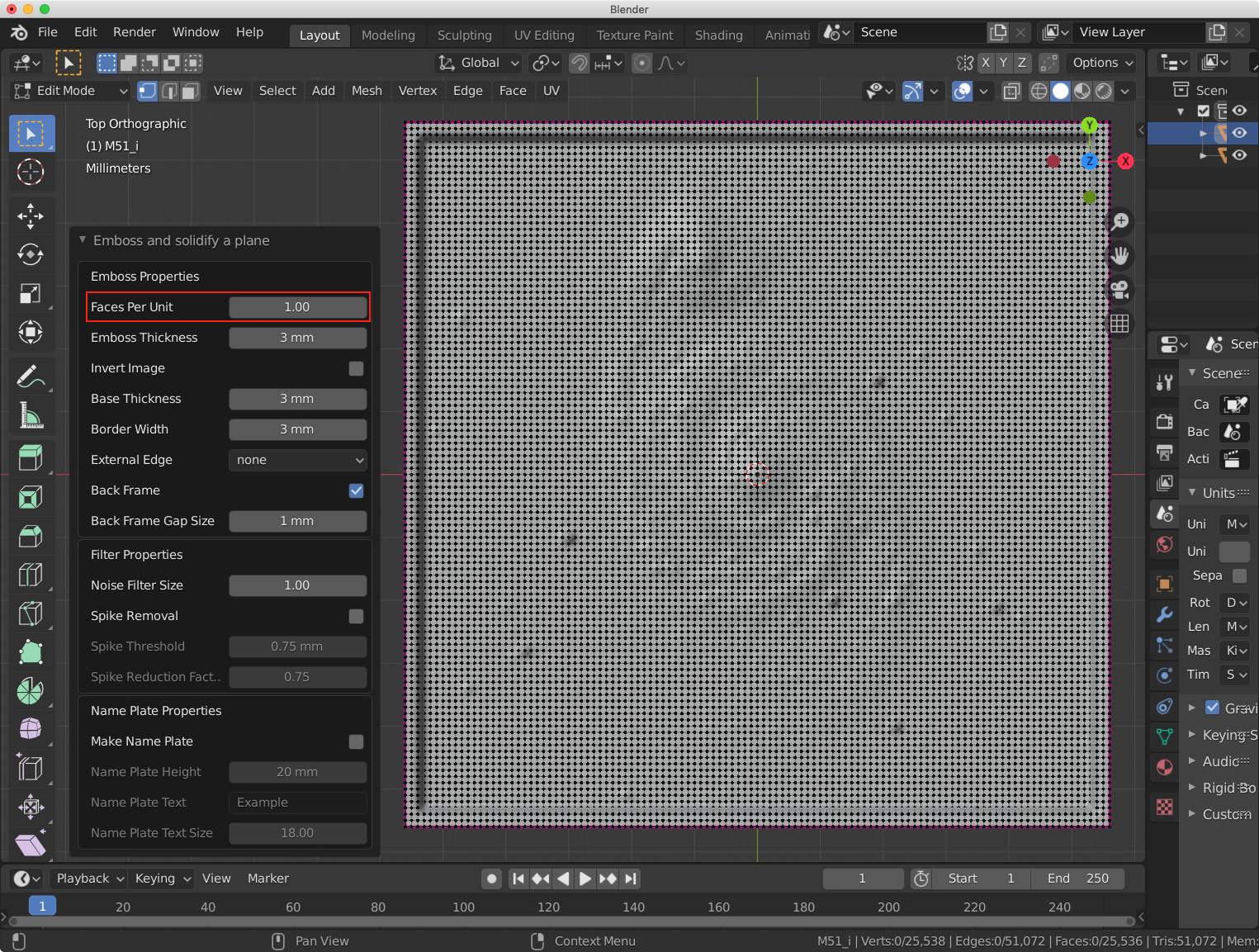The width and height of the screenshot is (1259, 952).
Task: Enable the Spike Removal checkbox
Action: click(x=356, y=616)
